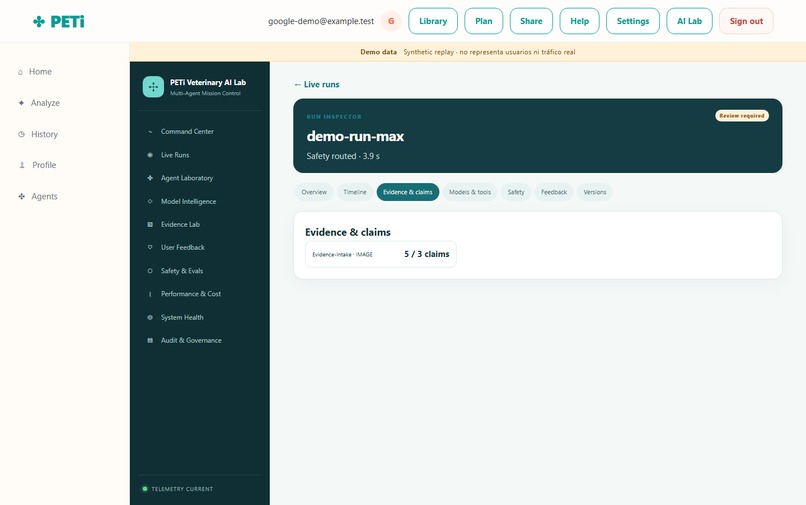Open the Models & tools tab
806x505 pixels.
[x=470, y=192]
